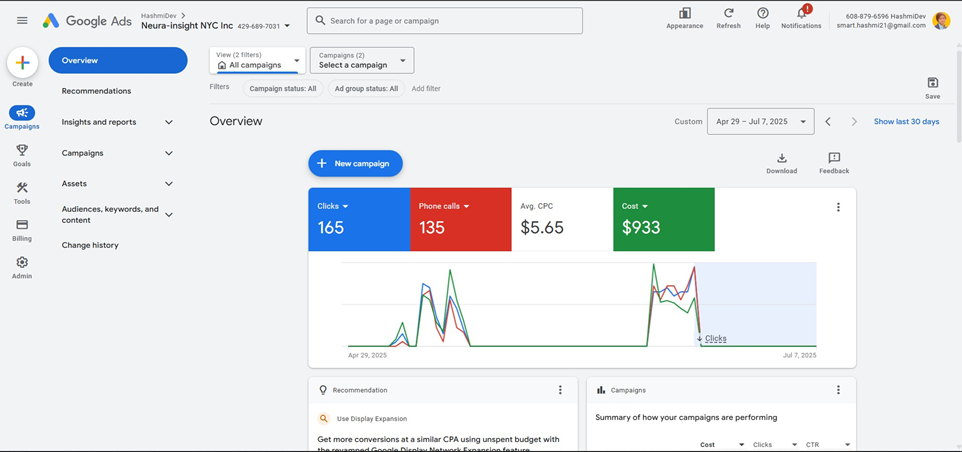Expand Audiences, keywords, and content
The width and height of the screenshot is (962, 452).
[169, 215]
